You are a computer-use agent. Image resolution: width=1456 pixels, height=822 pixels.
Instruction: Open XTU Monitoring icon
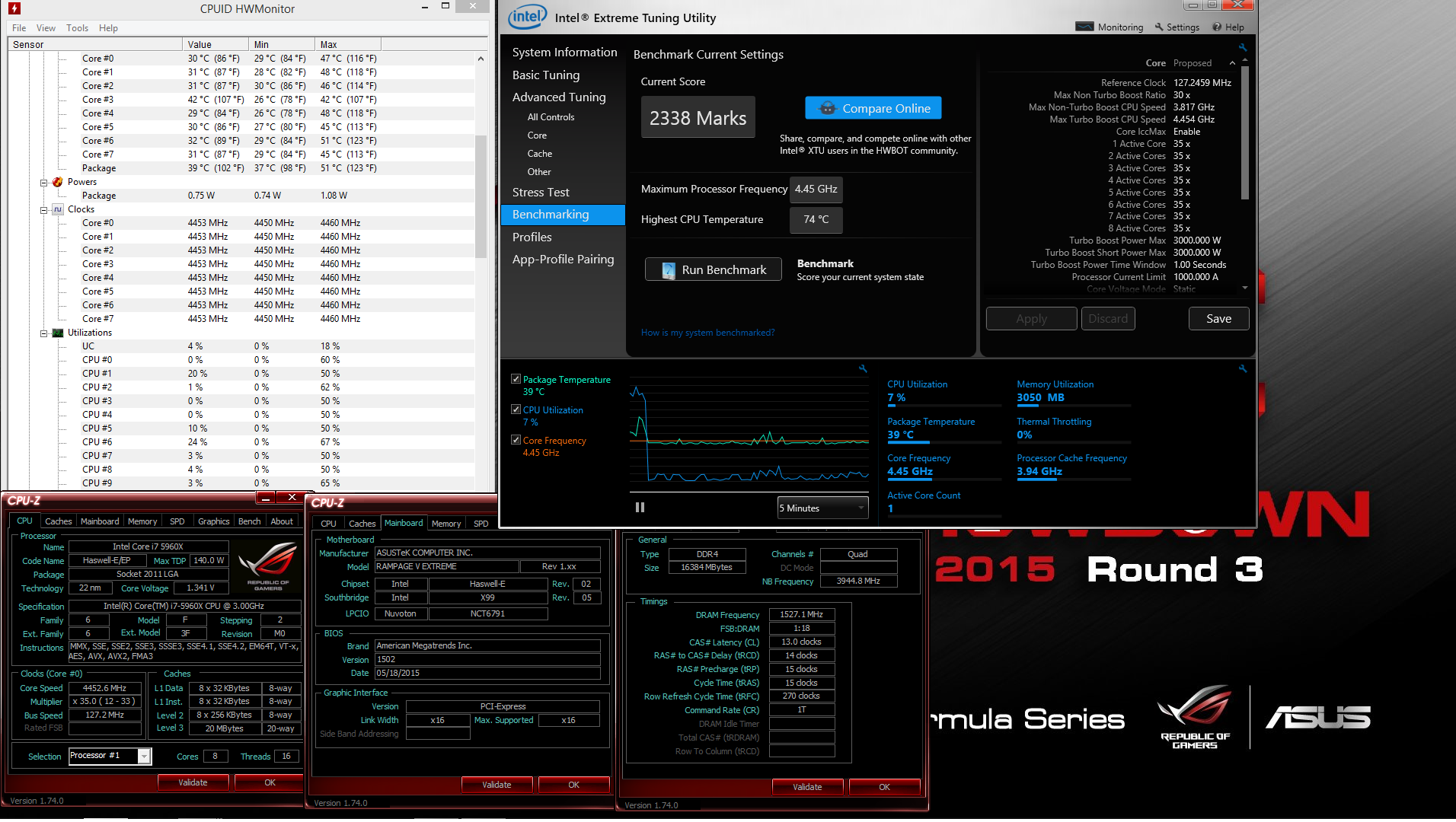point(1084,27)
